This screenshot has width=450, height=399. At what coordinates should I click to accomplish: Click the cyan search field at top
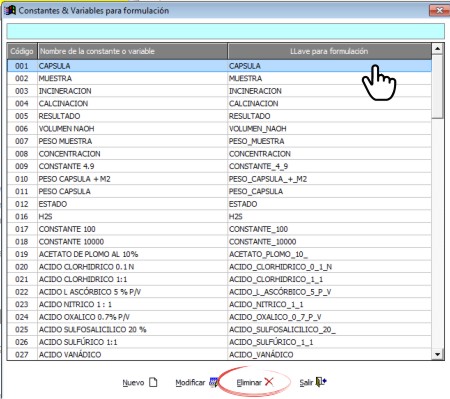225,31
